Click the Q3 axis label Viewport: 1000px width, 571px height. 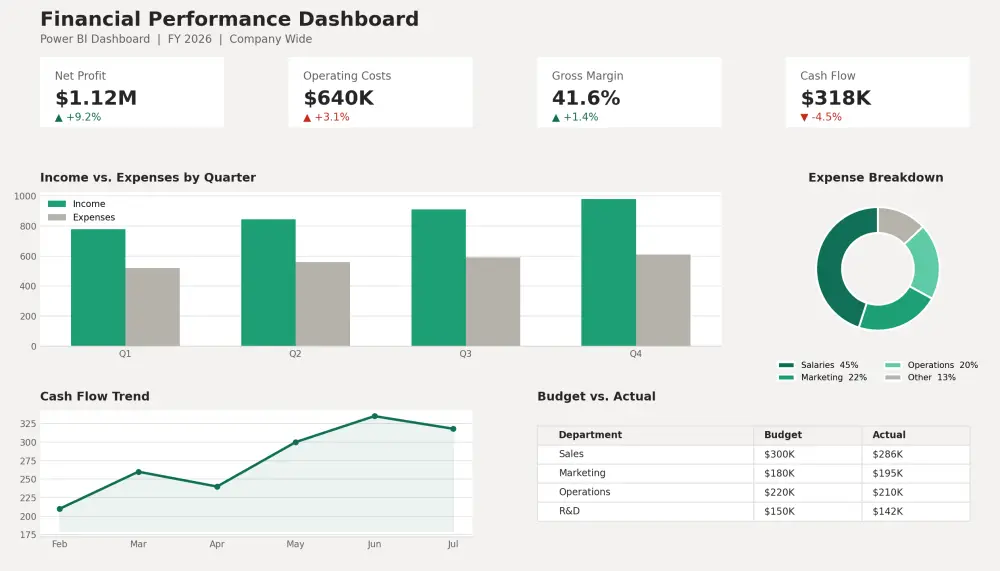tap(466, 354)
